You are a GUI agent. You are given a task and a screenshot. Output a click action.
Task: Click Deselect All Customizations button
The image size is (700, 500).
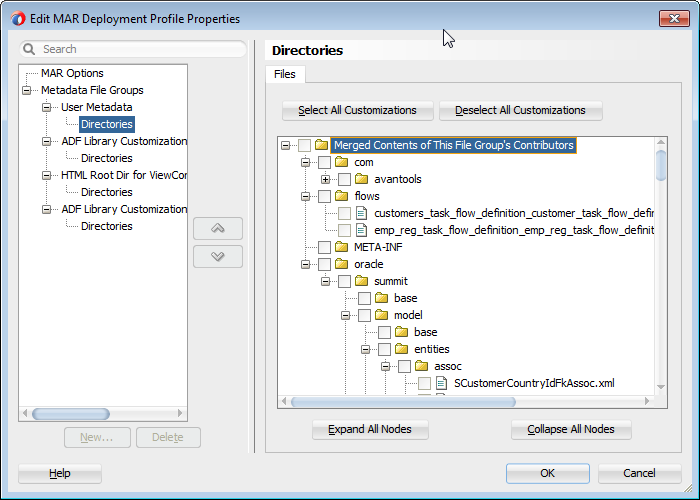tap(520, 110)
